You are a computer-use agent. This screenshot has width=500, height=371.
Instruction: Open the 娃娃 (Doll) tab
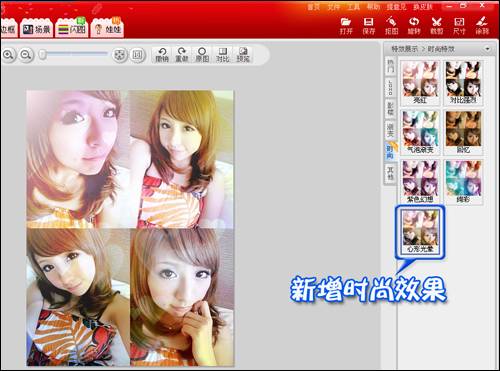point(107,29)
